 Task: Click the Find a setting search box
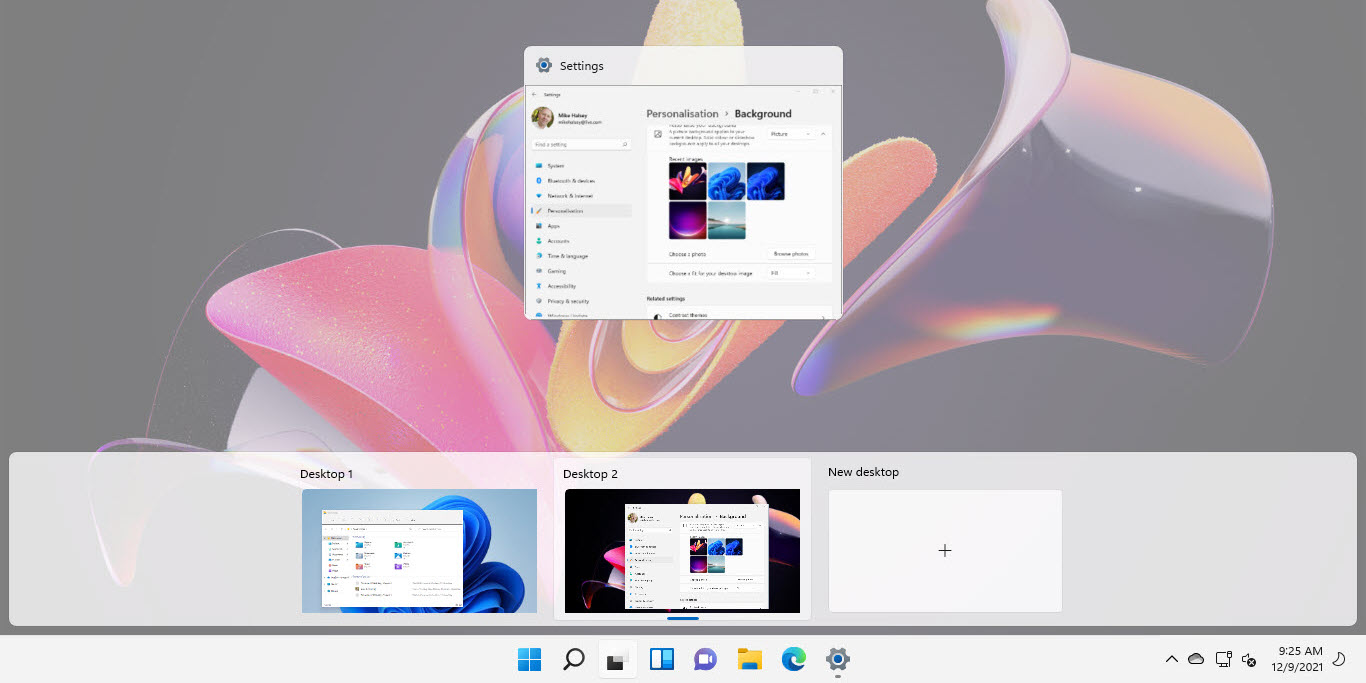click(580, 144)
